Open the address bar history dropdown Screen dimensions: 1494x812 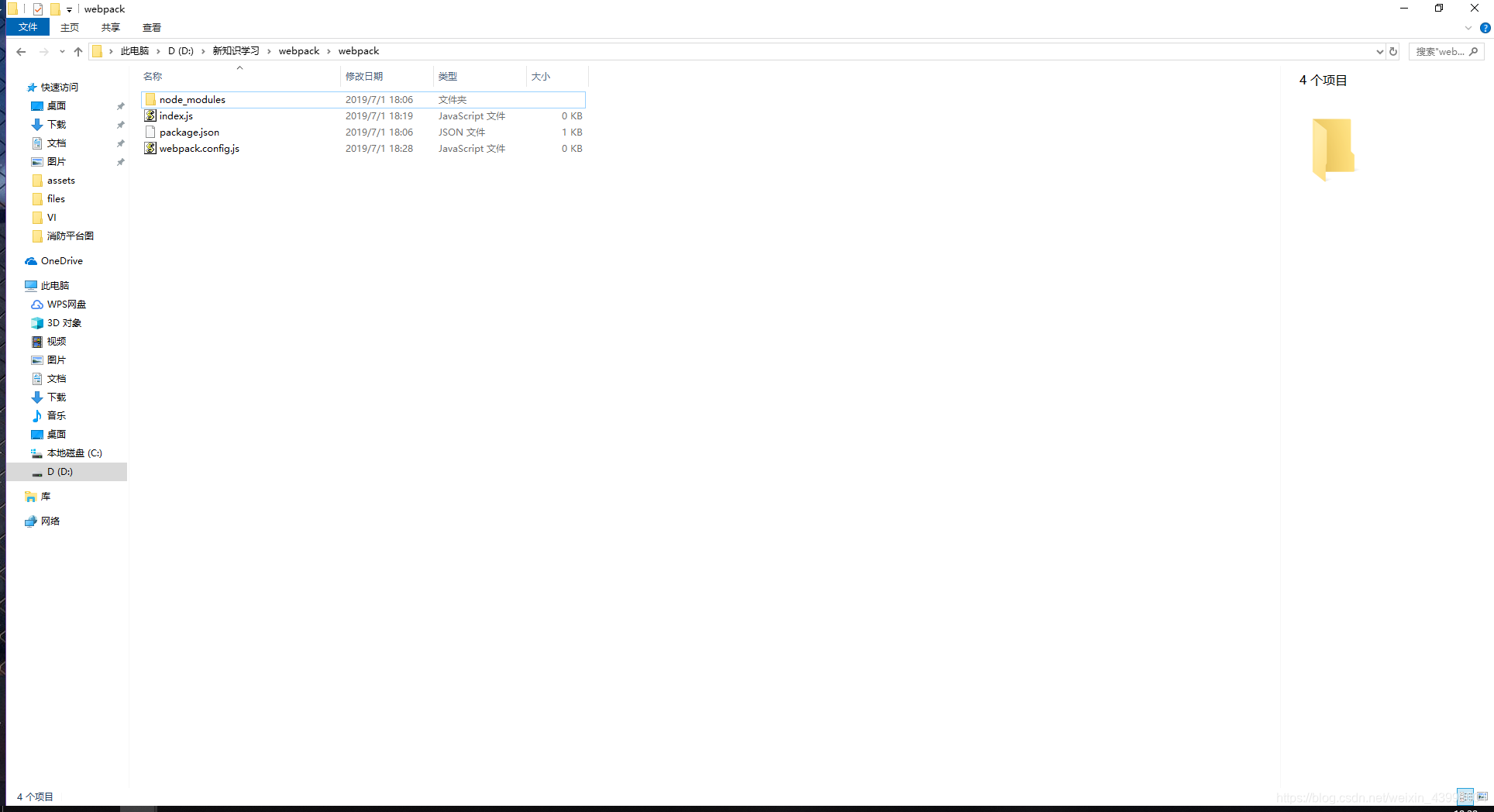pos(1379,51)
